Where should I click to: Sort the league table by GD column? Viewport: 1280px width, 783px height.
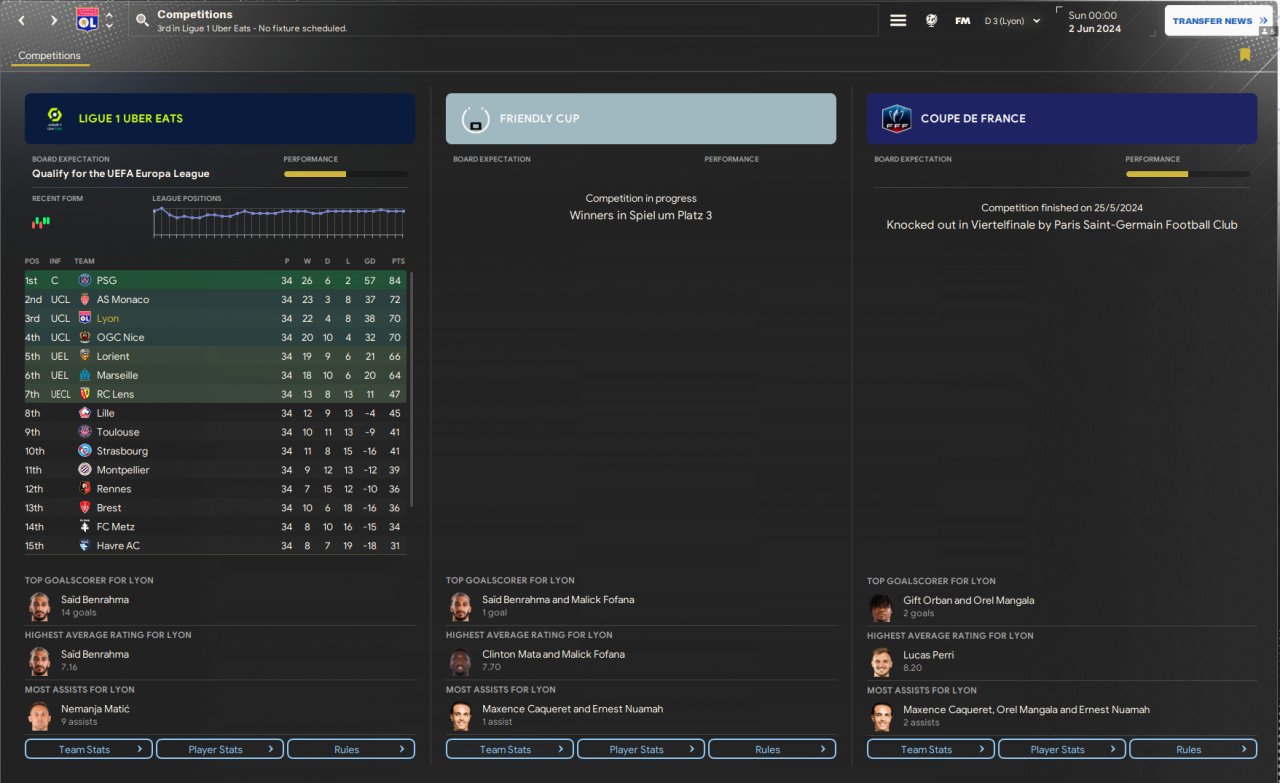(369, 261)
